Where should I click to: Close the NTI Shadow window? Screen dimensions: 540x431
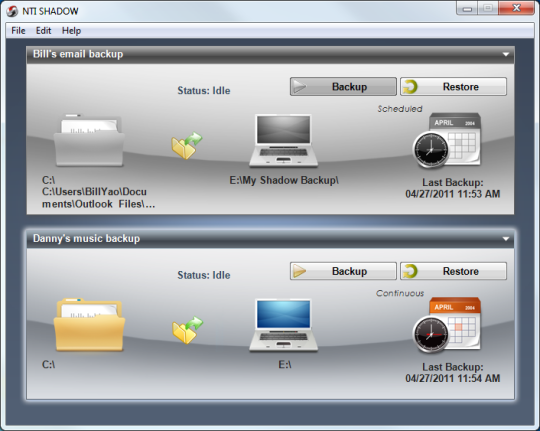click(516, 8)
